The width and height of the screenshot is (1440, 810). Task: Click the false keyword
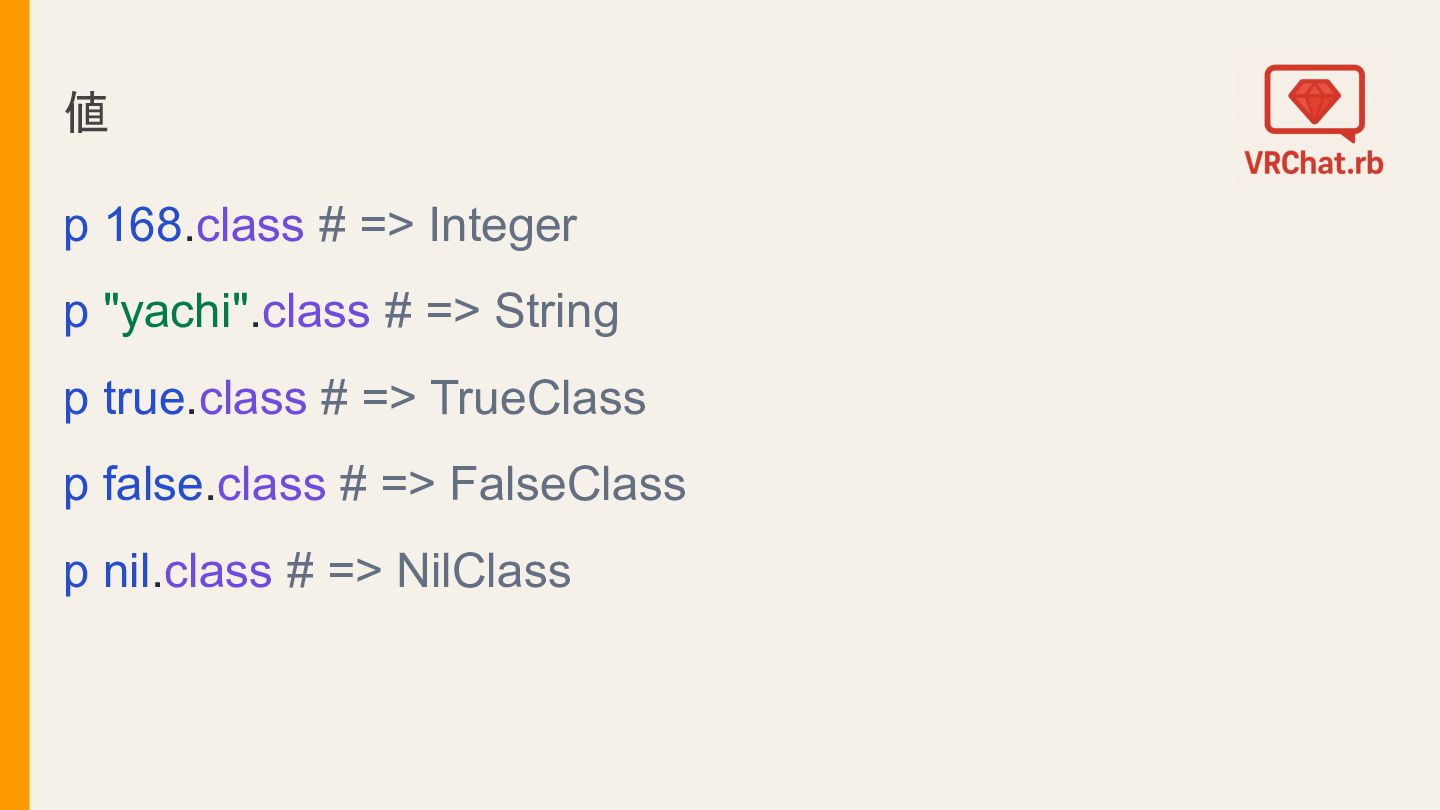tap(153, 484)
